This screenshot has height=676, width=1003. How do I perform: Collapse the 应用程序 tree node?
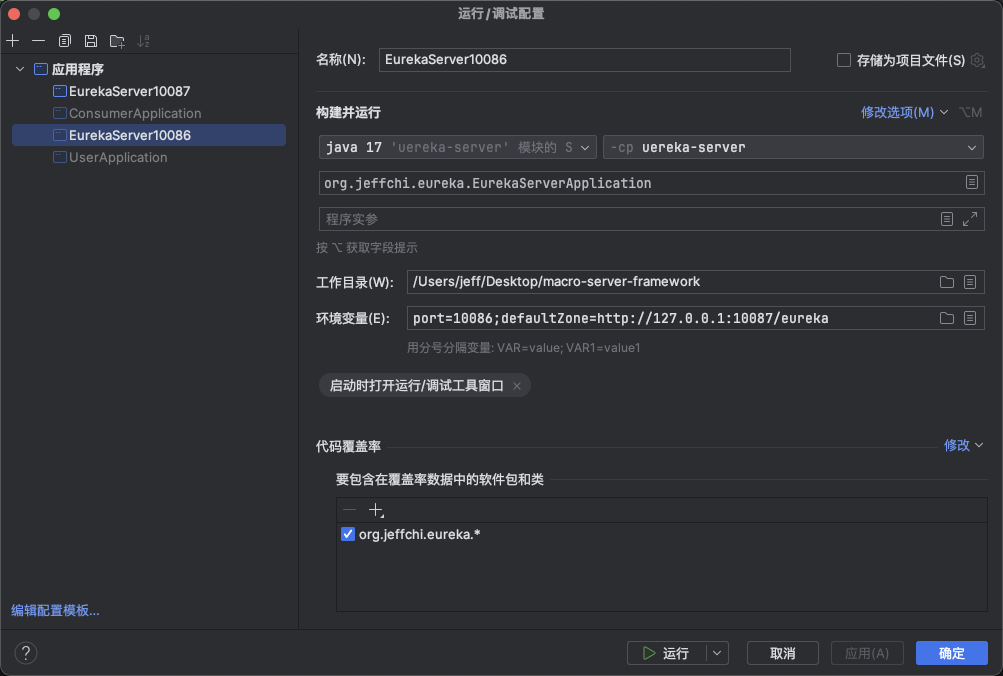click(21, 70)
